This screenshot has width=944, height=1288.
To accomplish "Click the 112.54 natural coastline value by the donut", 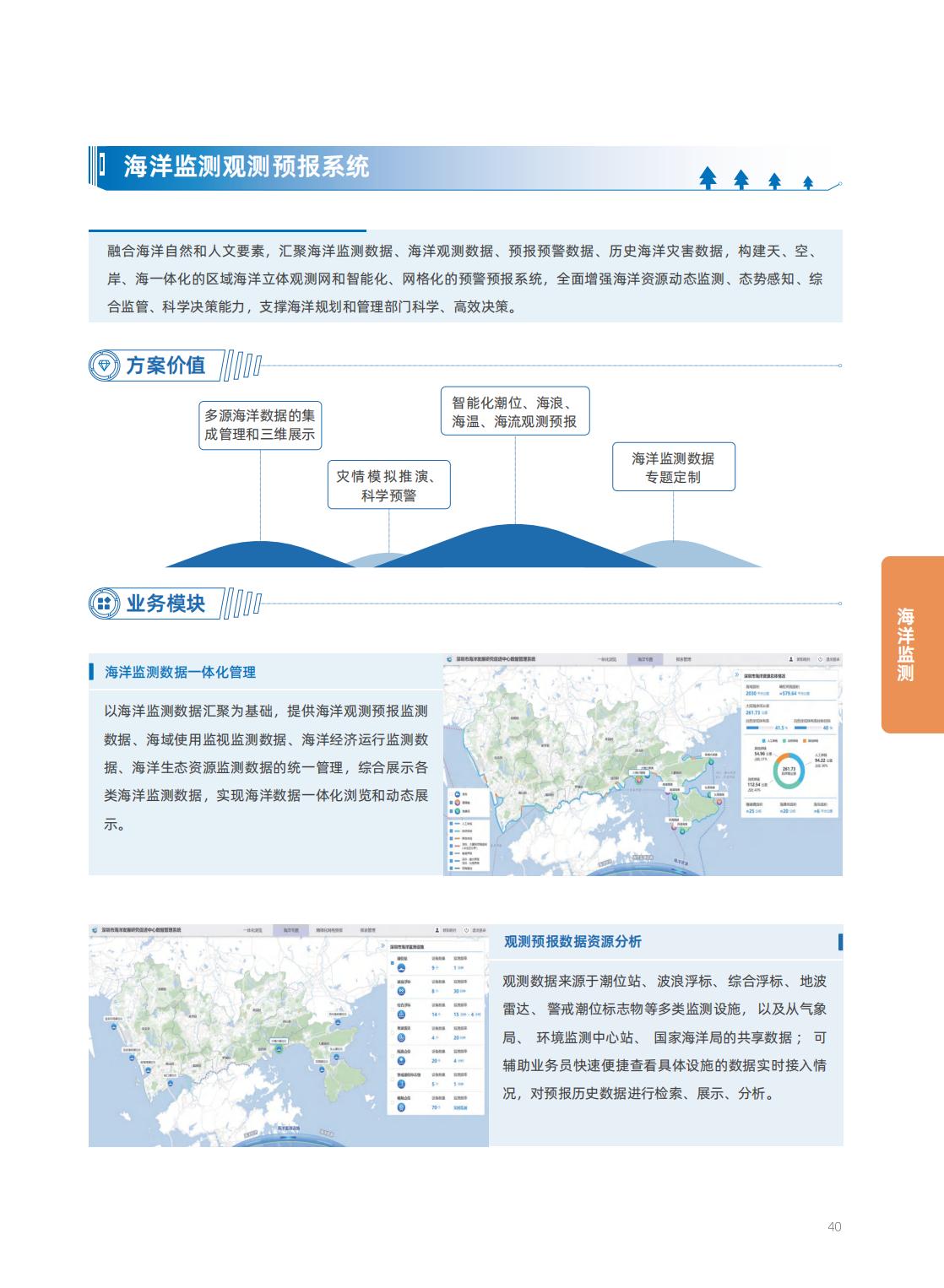I will coord(756,785).
